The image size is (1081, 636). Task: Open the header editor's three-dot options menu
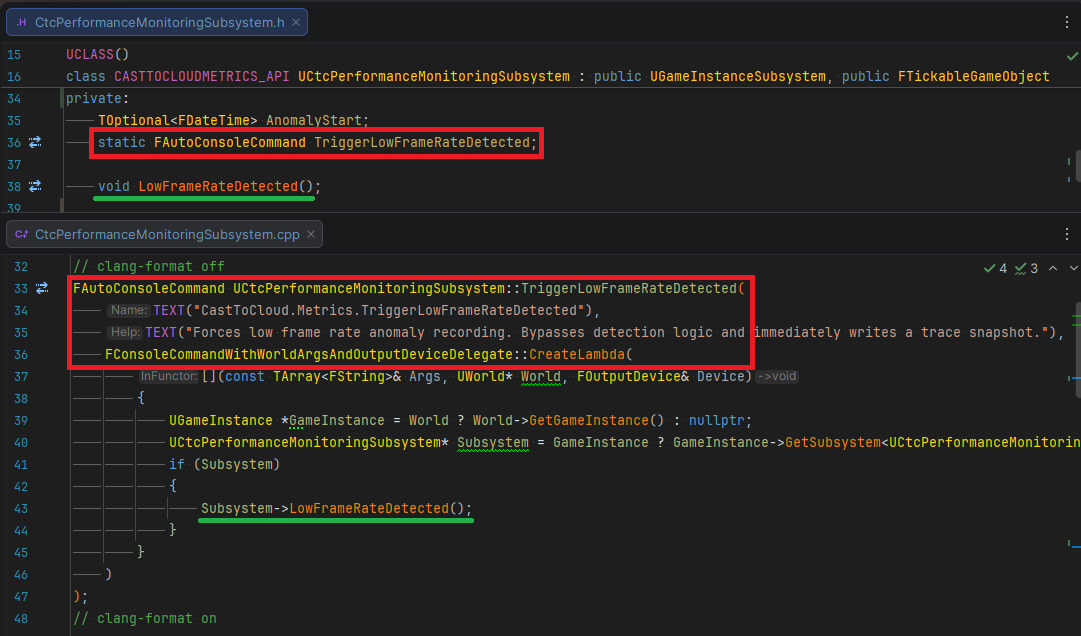[x=1067, y=22]
